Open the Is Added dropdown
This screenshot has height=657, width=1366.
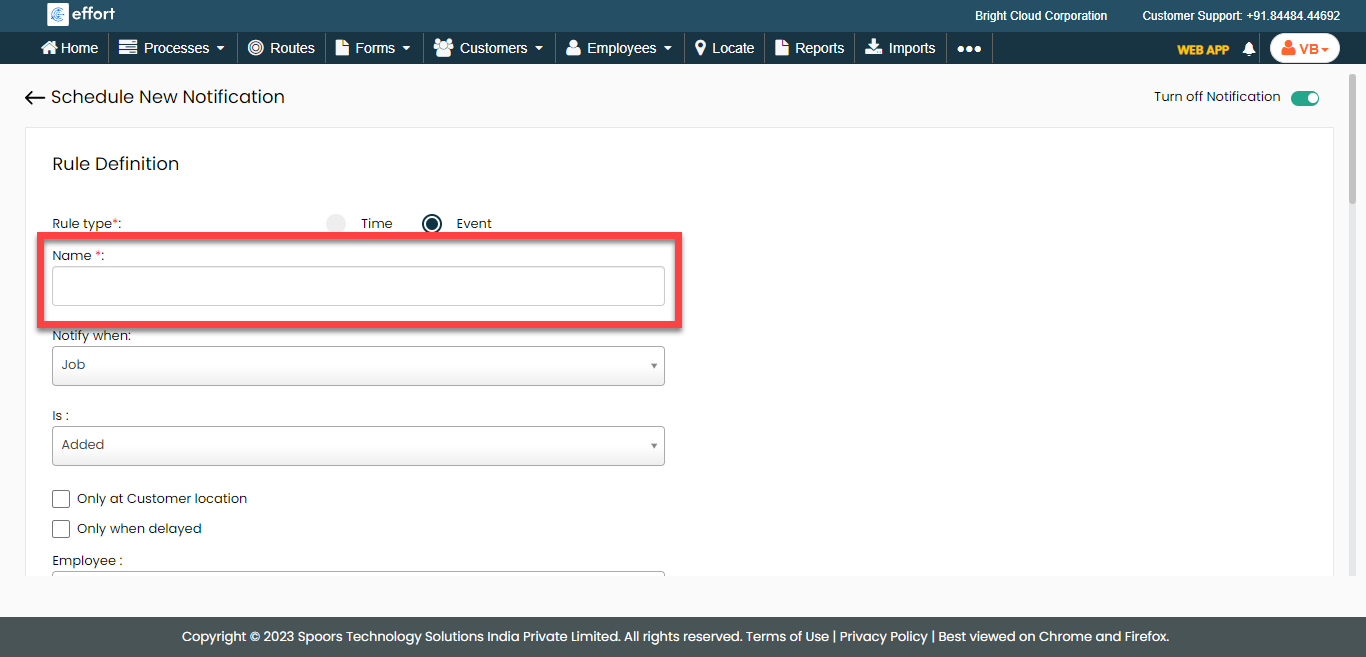point(358,446)
